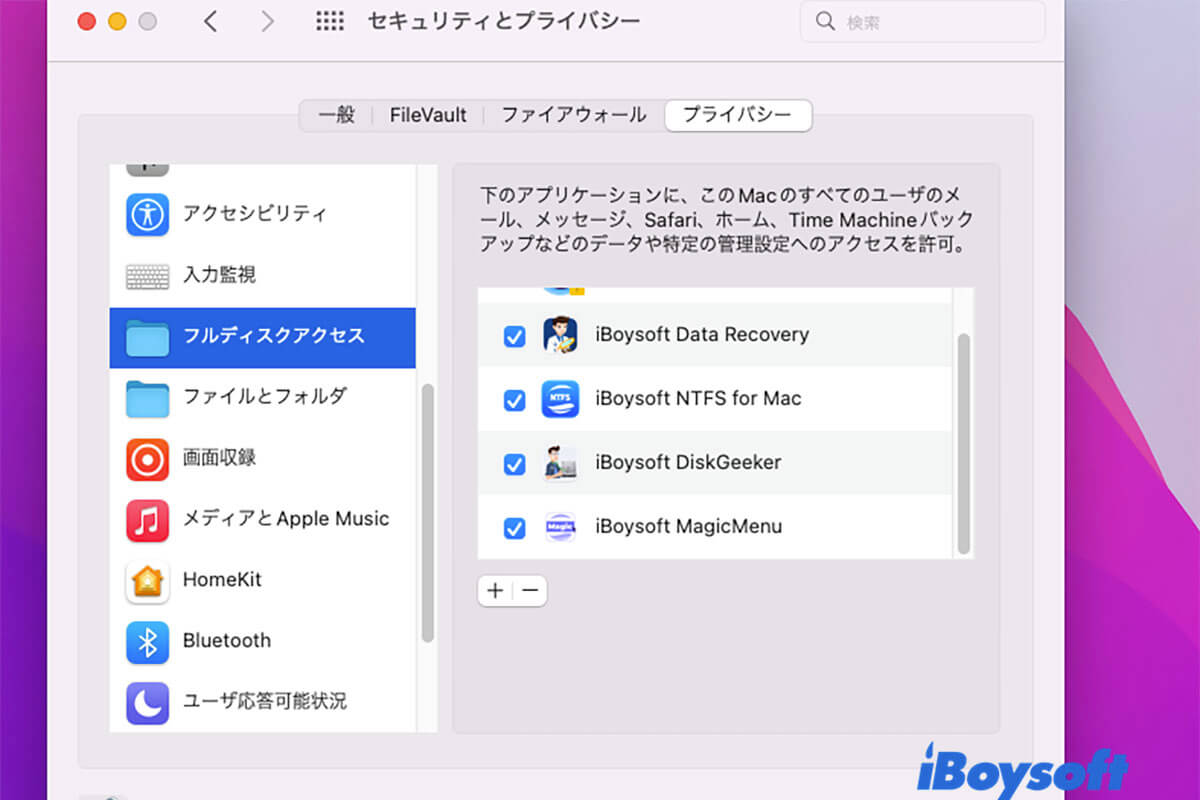Click the iBoysoft MagicMenu name

pyautogui.click(x=688, y=526)
